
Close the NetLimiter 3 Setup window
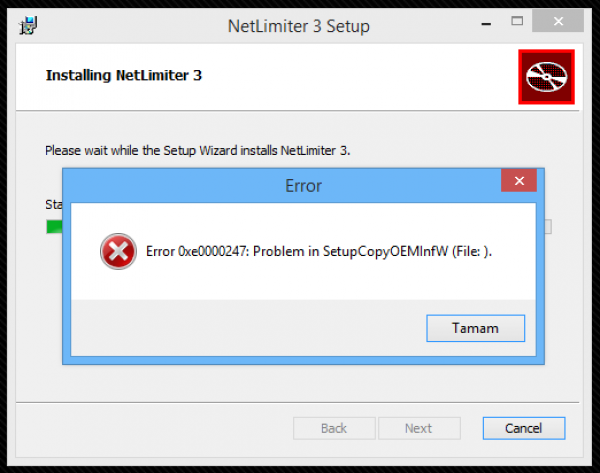558,21
